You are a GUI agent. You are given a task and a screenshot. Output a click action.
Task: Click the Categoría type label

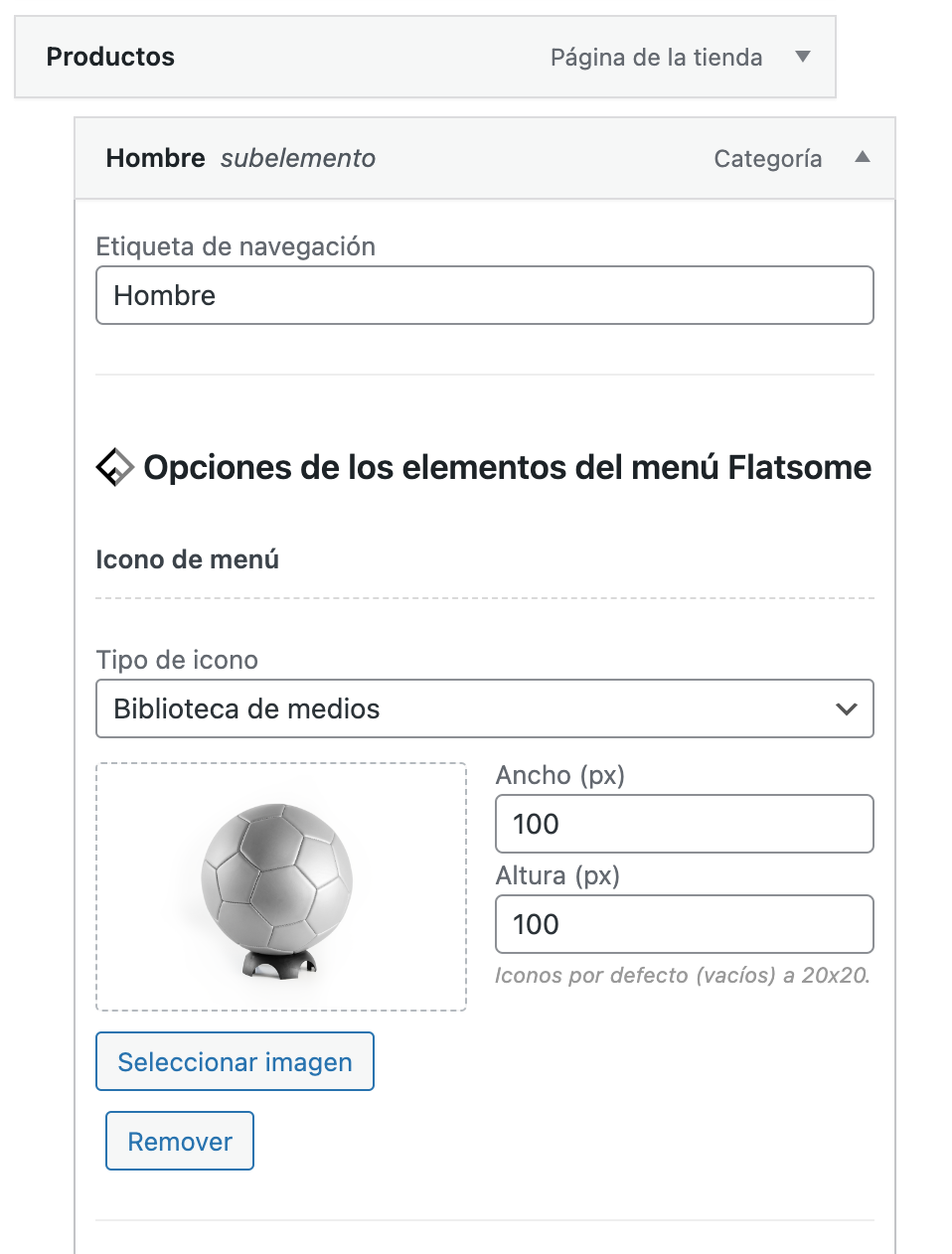tap(767, 159)
